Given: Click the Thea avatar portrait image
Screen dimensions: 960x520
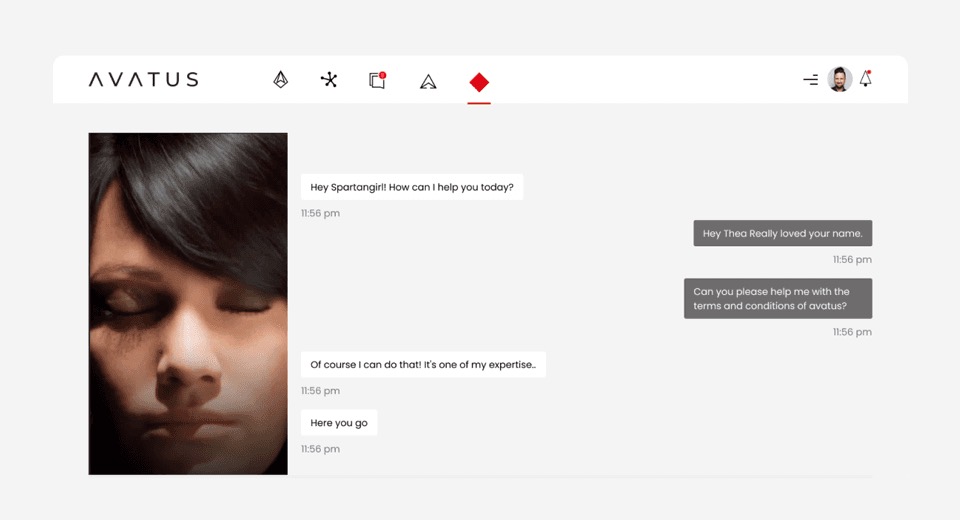Looking at the screenshot, I should pos(188,304).
